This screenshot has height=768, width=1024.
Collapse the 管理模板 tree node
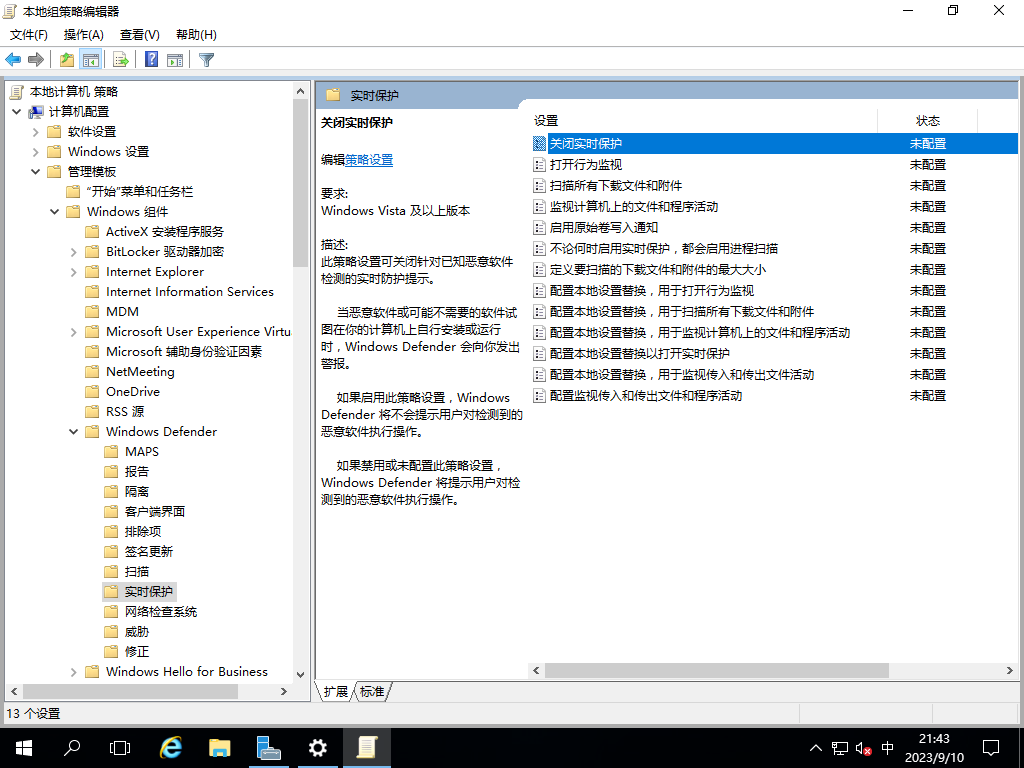coord(36,172)
